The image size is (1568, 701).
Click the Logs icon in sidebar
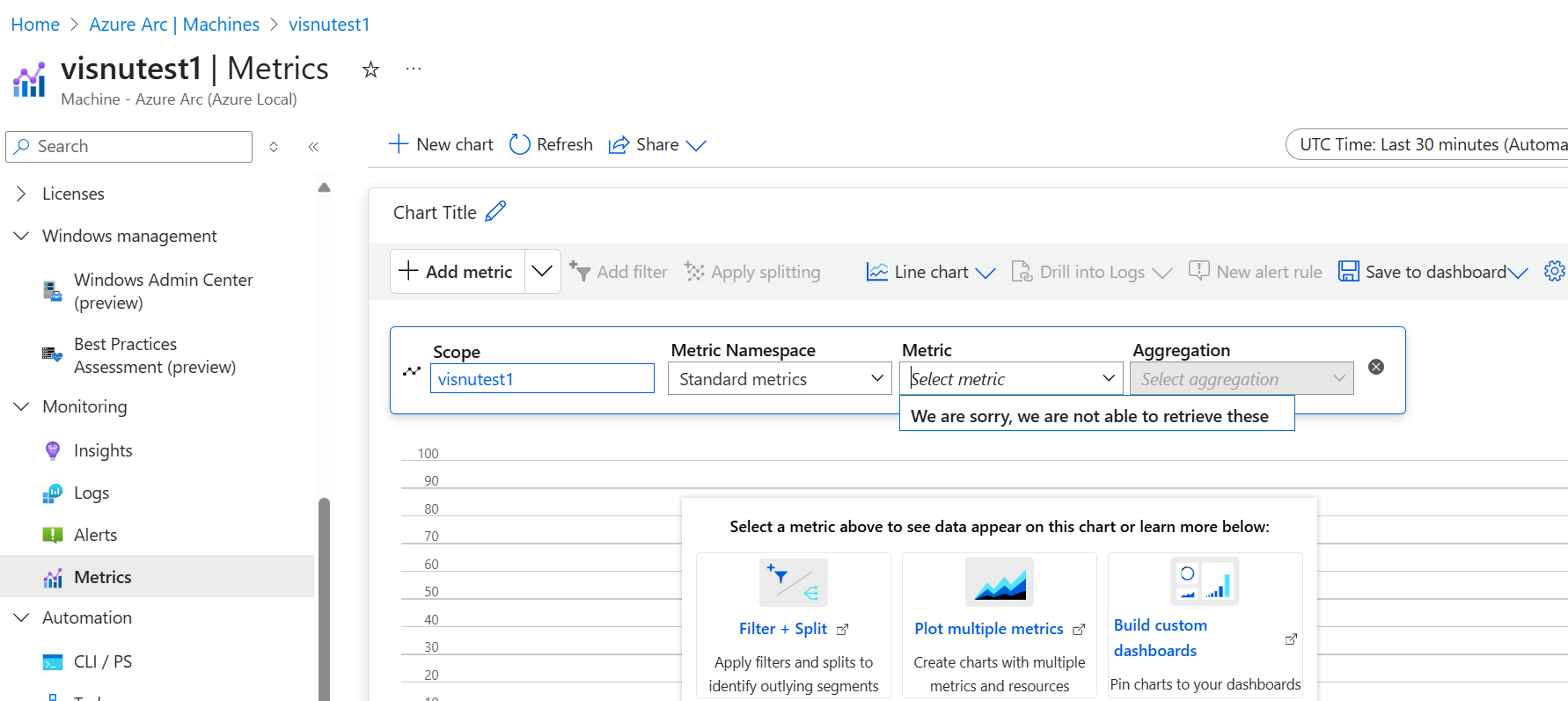pyautogui.click(x=53, y=493)
